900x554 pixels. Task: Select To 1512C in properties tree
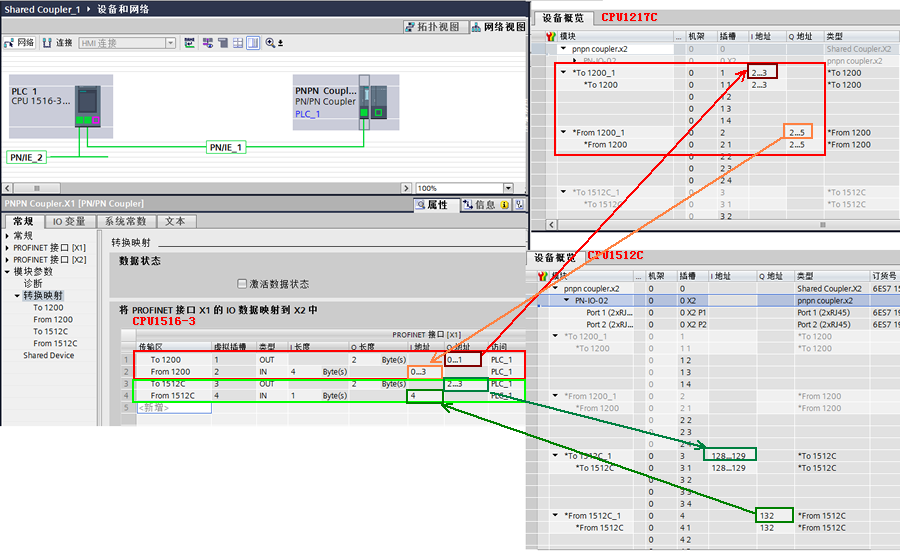tap(51, 332)
